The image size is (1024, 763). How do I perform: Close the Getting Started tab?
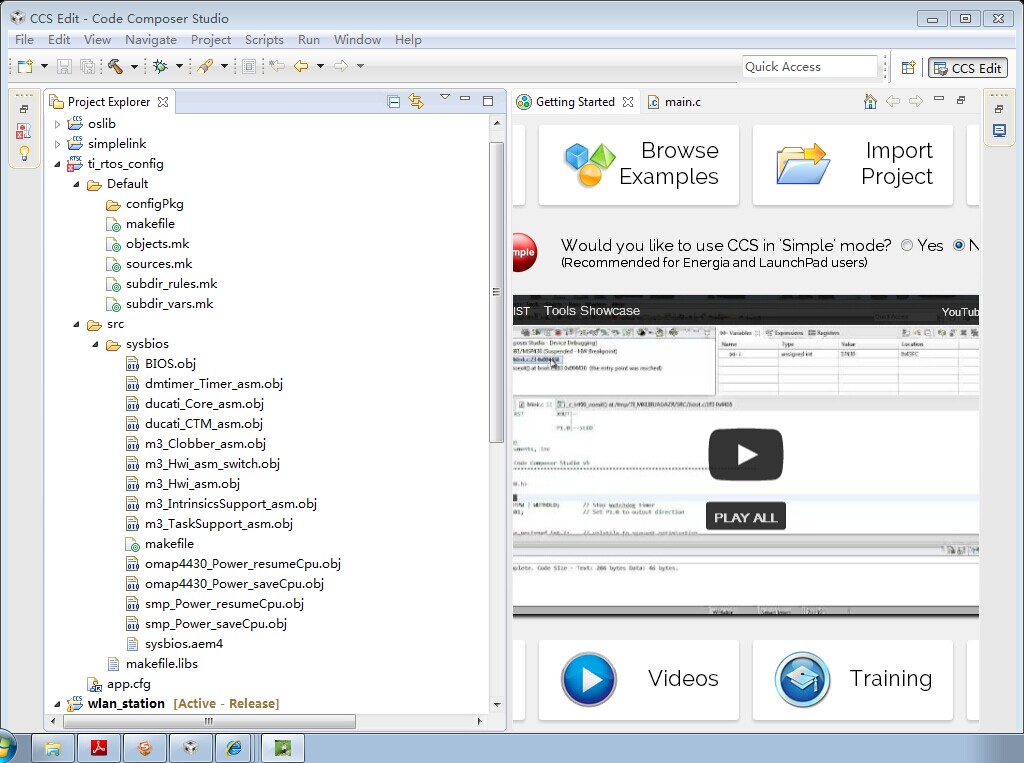628,102
